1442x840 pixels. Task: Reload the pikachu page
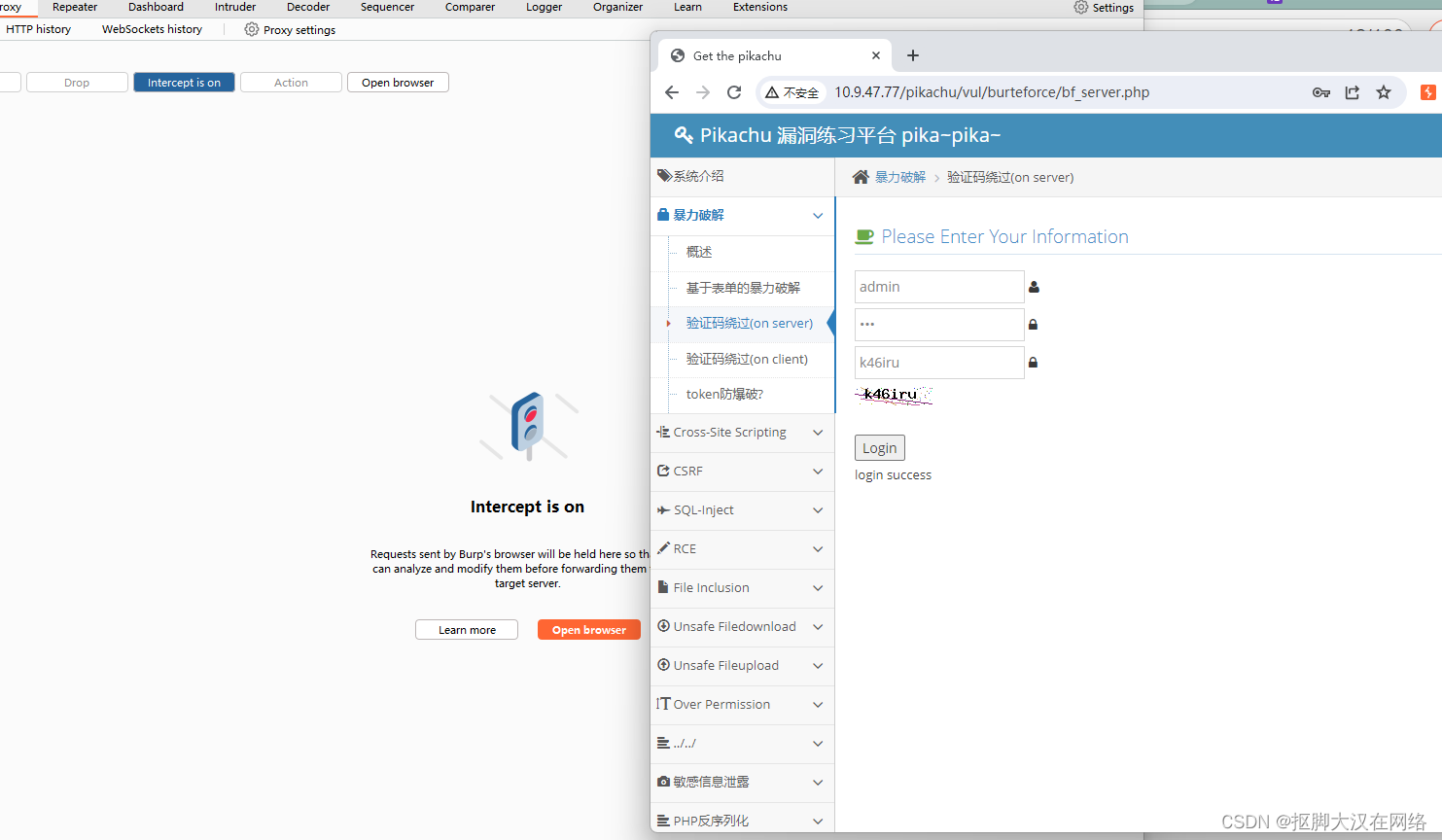click(x=734, y=92)
